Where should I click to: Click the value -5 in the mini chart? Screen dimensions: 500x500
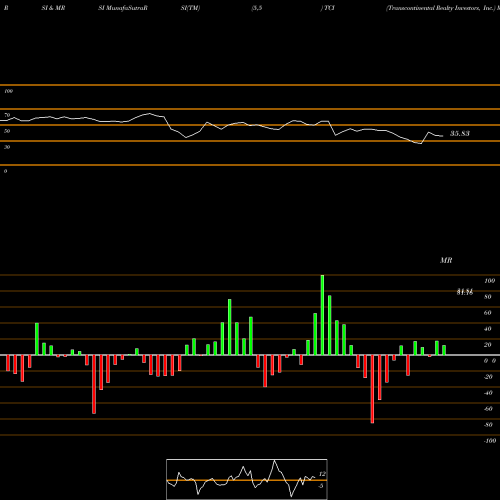coord(321,486)
